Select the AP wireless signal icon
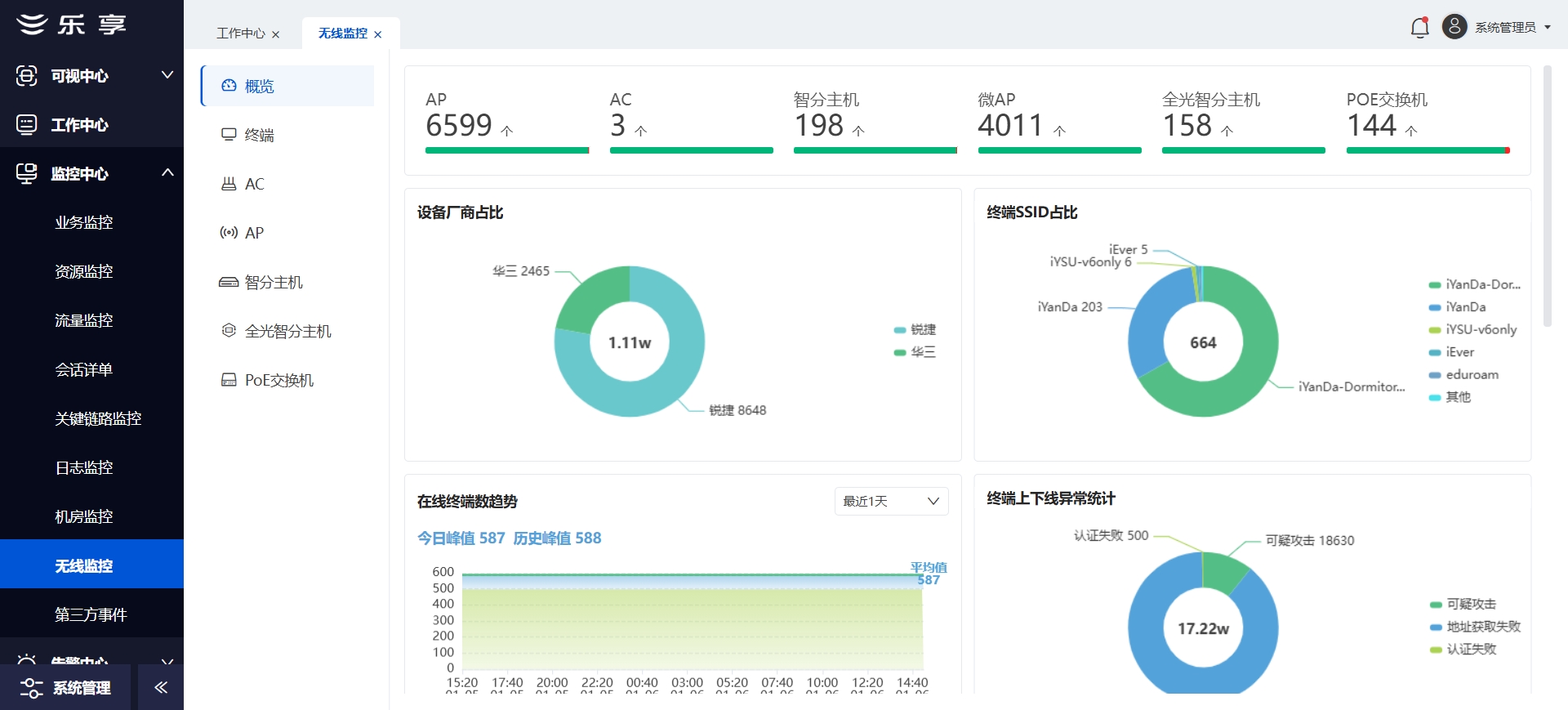The height and width of the screenshot is (710, 1568). point(229,233)
